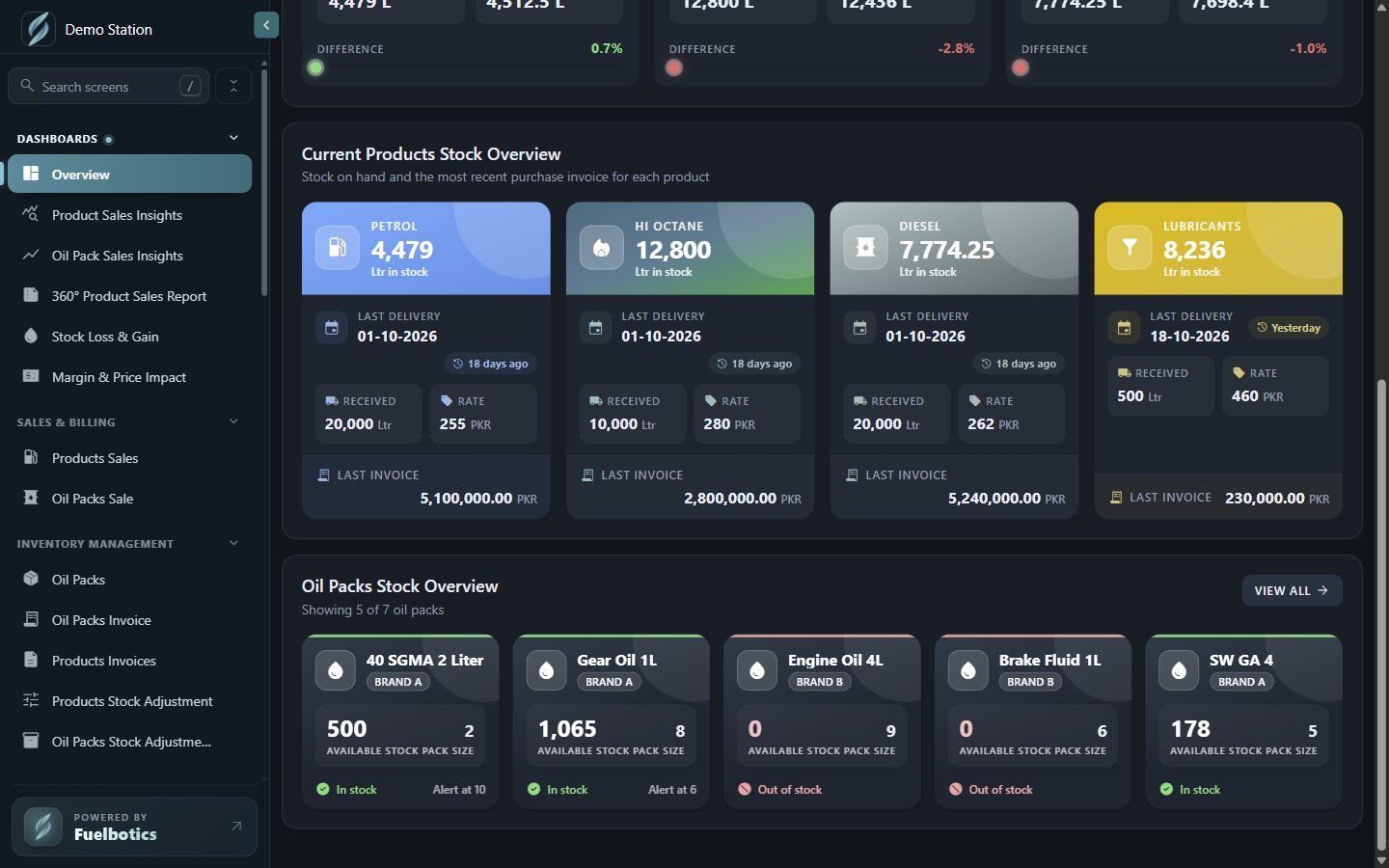
Task: Click the Demo Station logo icon
Action: [x=39, y=29]
